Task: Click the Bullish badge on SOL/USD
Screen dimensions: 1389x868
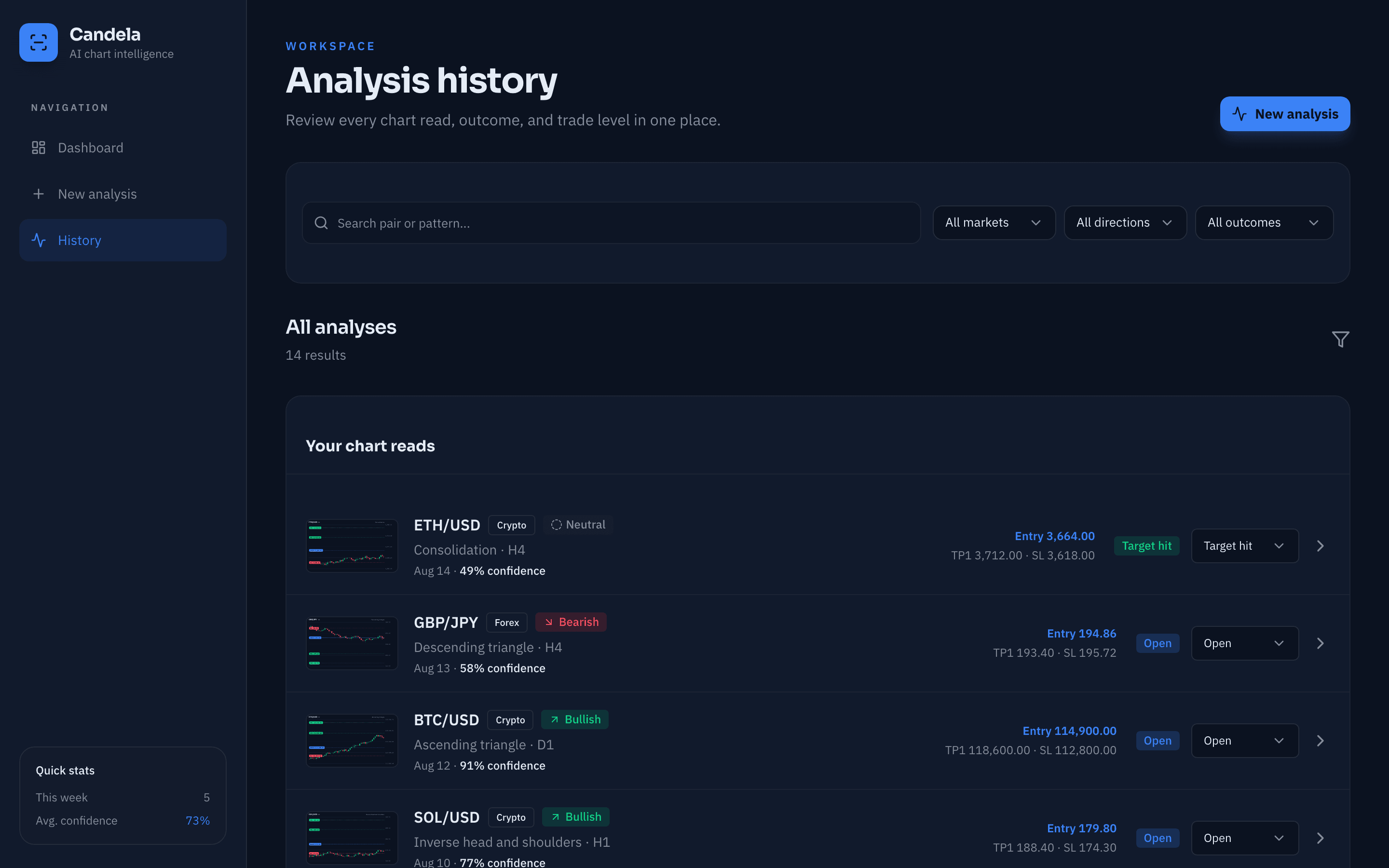Action: [576, 817]
